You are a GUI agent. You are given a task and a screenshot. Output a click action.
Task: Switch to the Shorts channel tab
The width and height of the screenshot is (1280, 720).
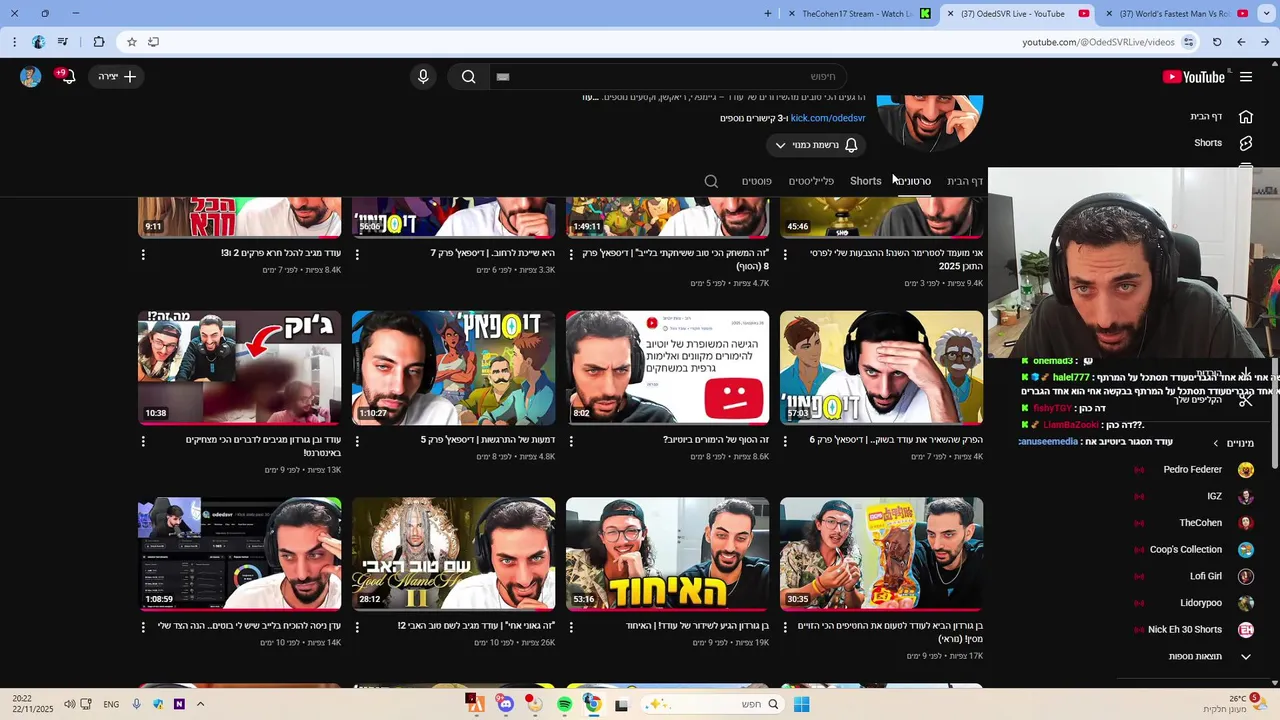pos(865,181)
